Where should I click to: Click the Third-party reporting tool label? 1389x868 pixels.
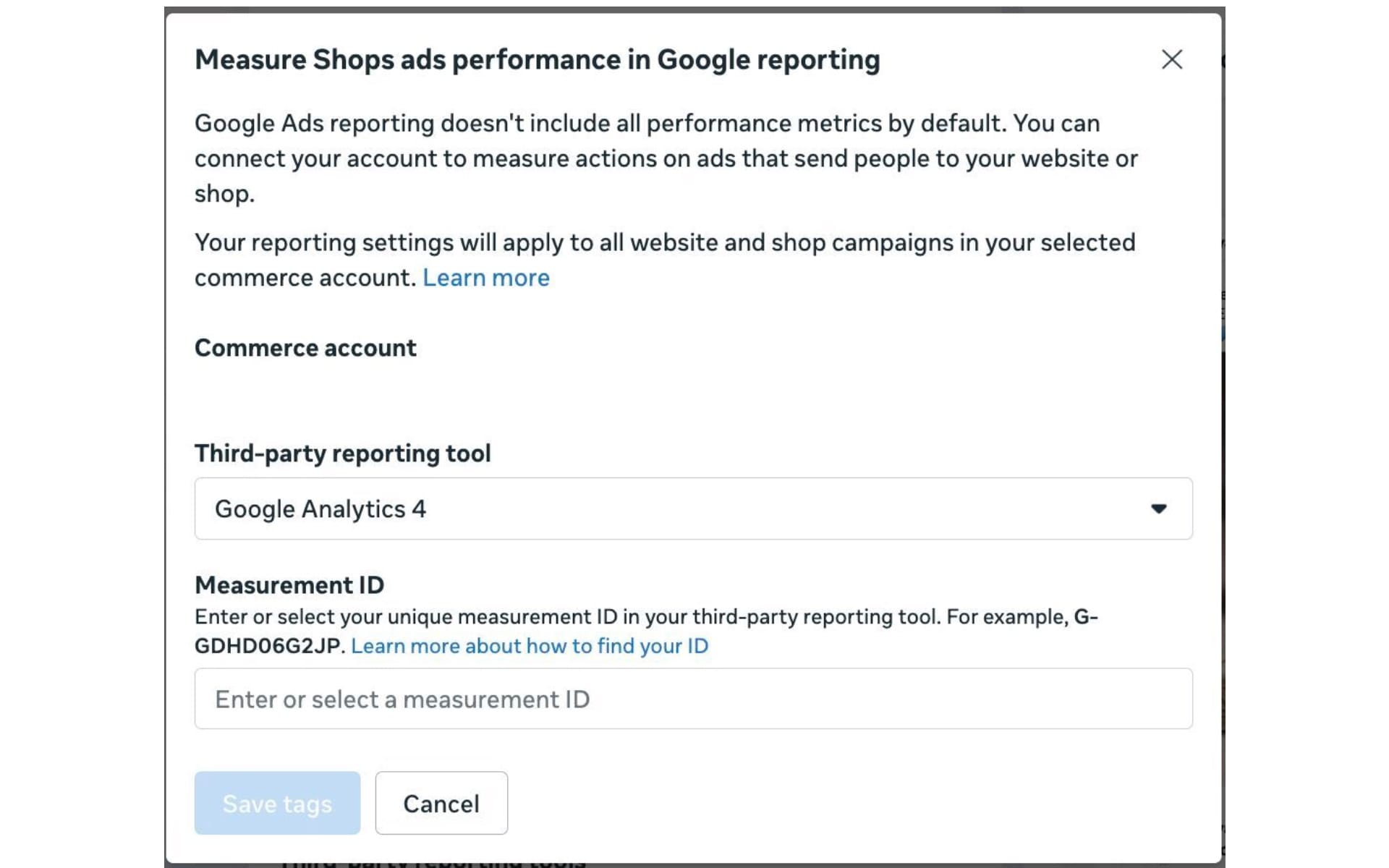pos(342,454)
